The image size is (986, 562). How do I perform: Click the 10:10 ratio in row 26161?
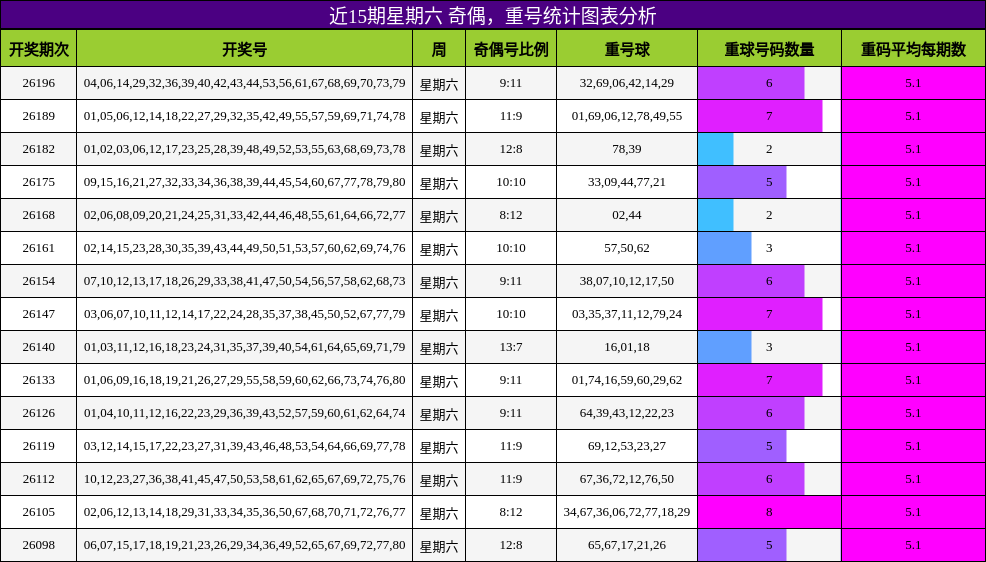click(x=511, y=248)
